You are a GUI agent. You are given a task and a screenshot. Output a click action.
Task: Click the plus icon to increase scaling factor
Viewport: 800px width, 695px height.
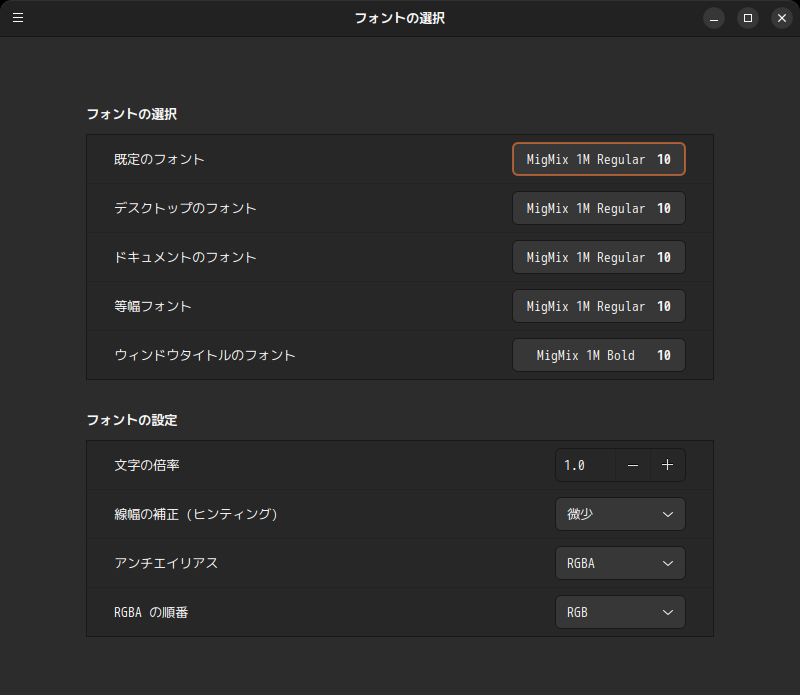668,464
